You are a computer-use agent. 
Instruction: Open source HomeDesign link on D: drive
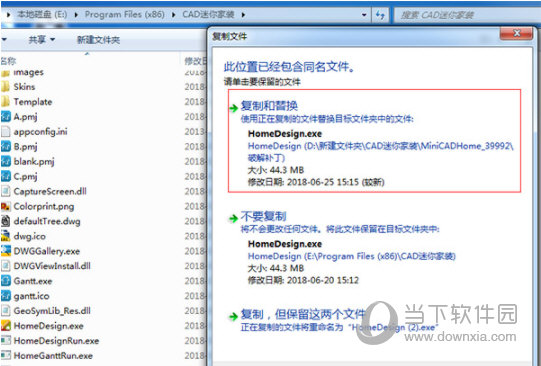(x=381, y=152)
